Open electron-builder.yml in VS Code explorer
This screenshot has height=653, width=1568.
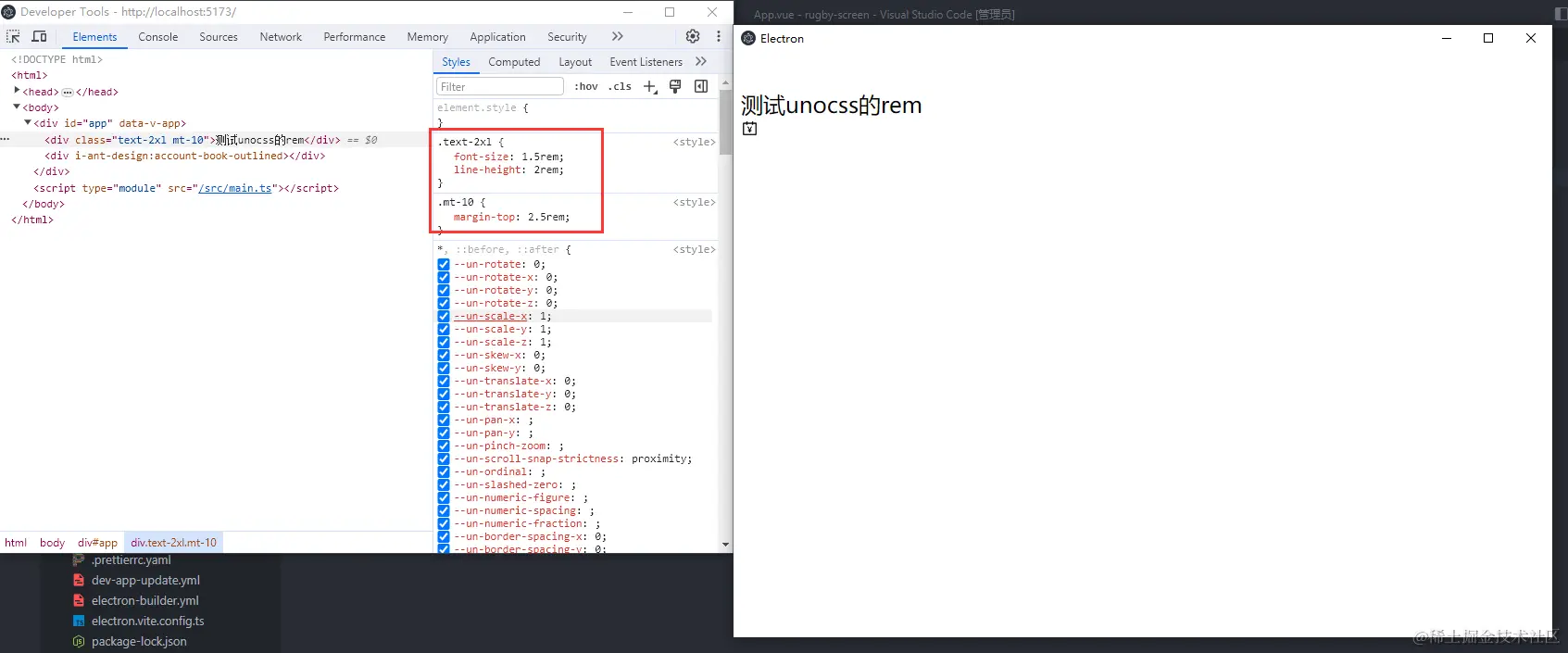coord(145,600)
